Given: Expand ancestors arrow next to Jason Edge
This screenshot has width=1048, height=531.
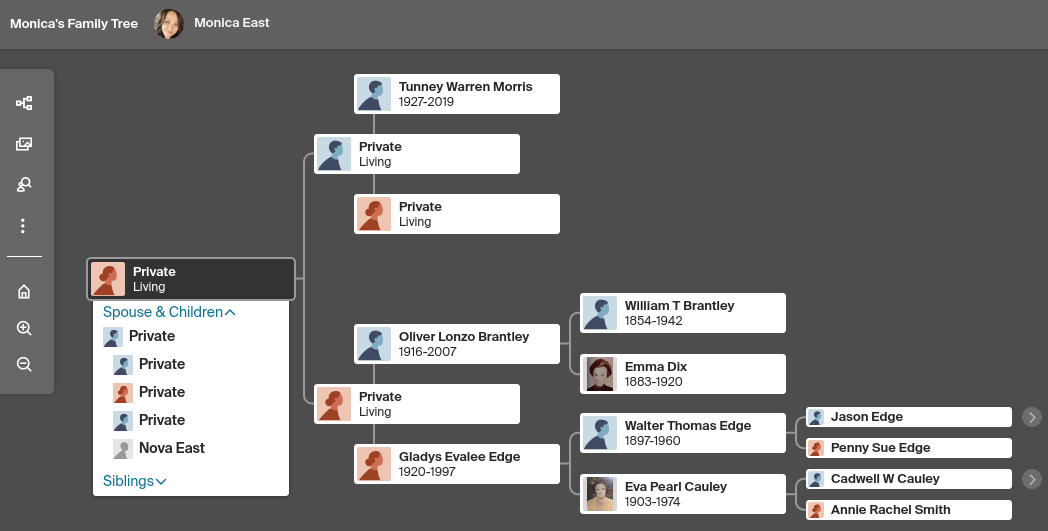Looking at the screenshot, I should (x=1032, y=417).
